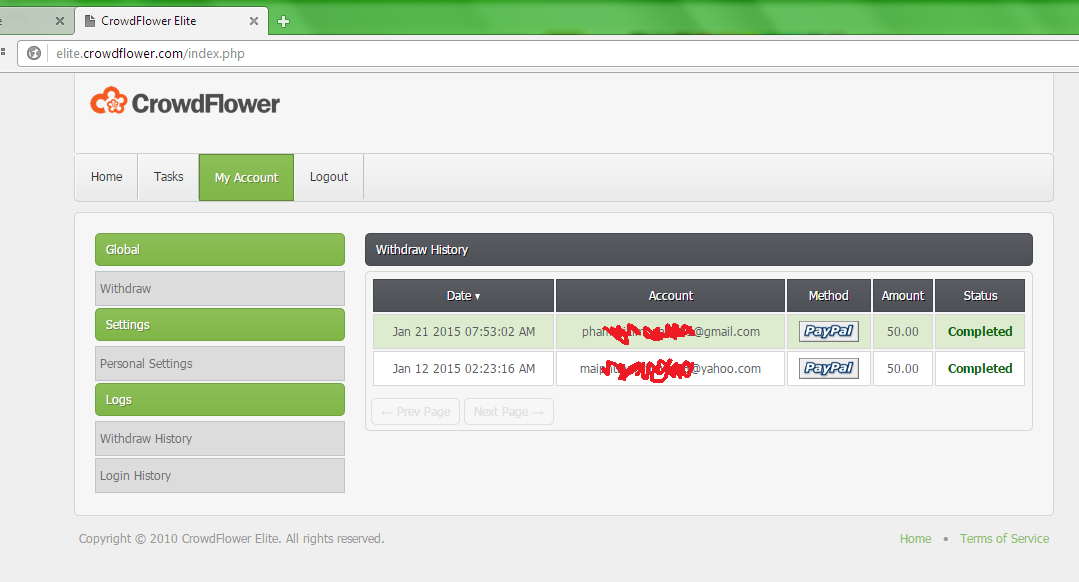The image size is (1079, 582).
Task: Click Completed status in Jan 12 row
Action: (x=980, y=369)
